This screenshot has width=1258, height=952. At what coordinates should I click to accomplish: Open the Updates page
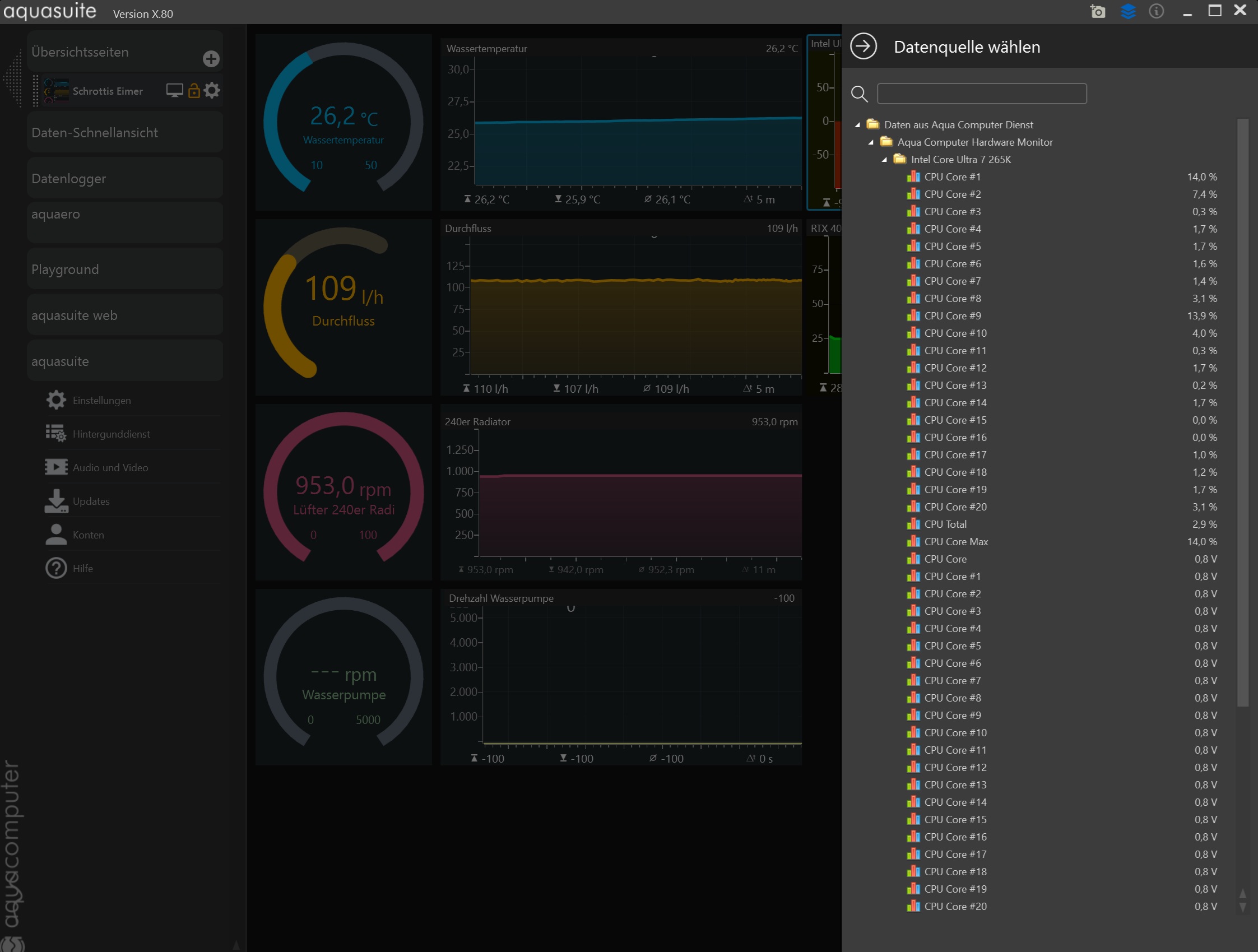click(91, 501)
